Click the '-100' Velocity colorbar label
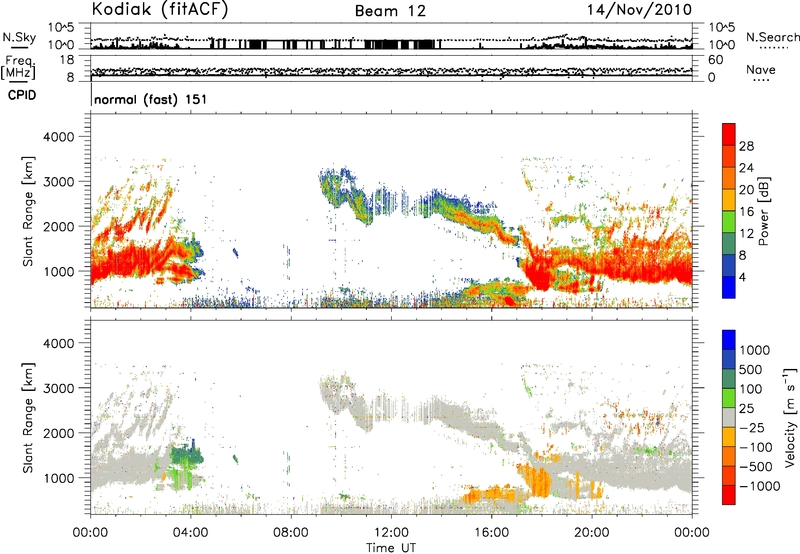Viewport: 800px width, 554px height. (x=756, y=447)
